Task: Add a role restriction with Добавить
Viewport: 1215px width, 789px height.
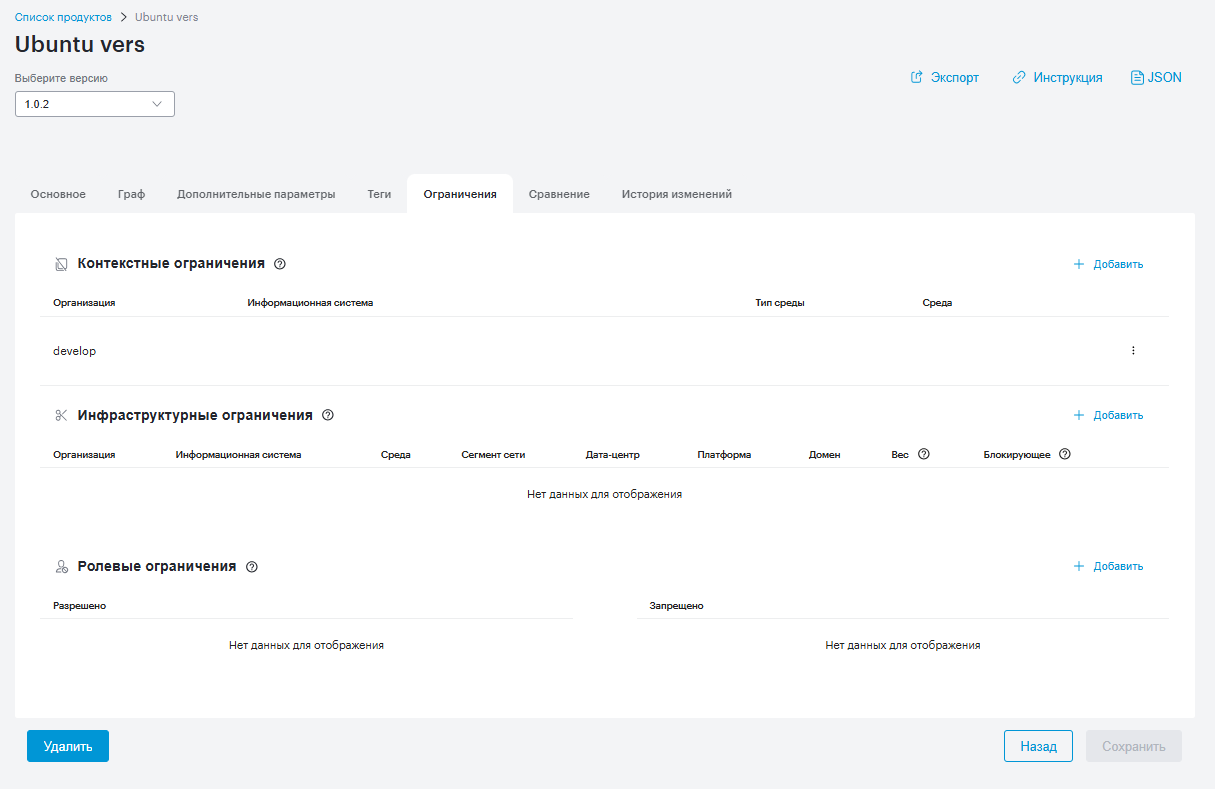Action: click(1108, 566)
